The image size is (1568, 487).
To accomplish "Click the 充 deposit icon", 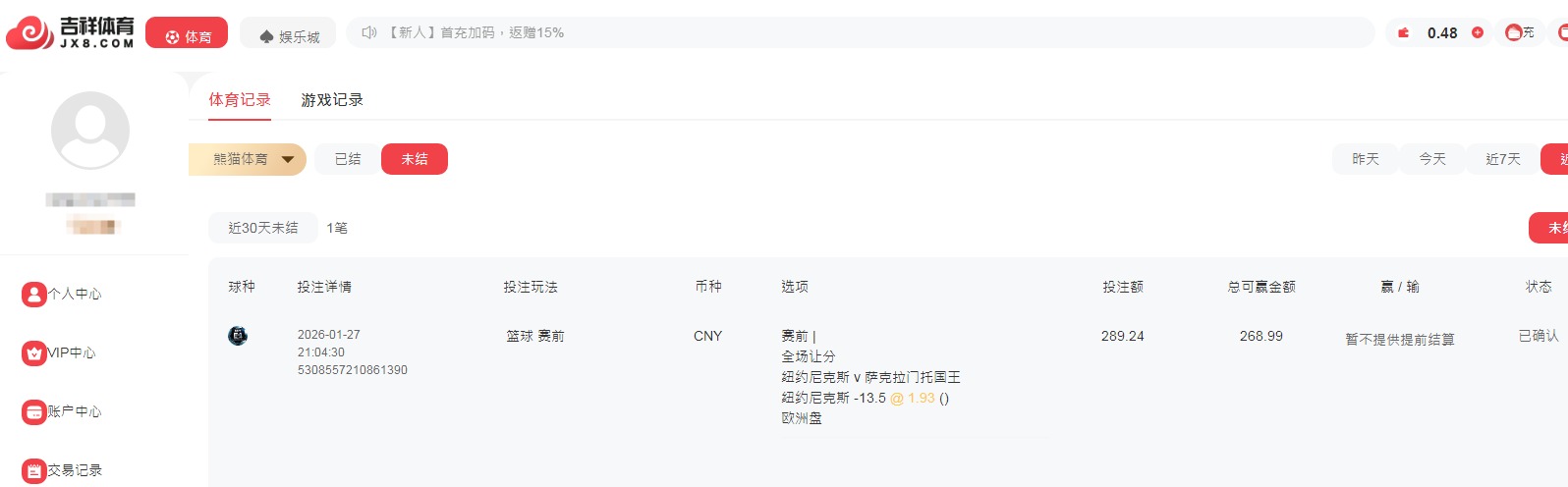I will [1519, 32].
